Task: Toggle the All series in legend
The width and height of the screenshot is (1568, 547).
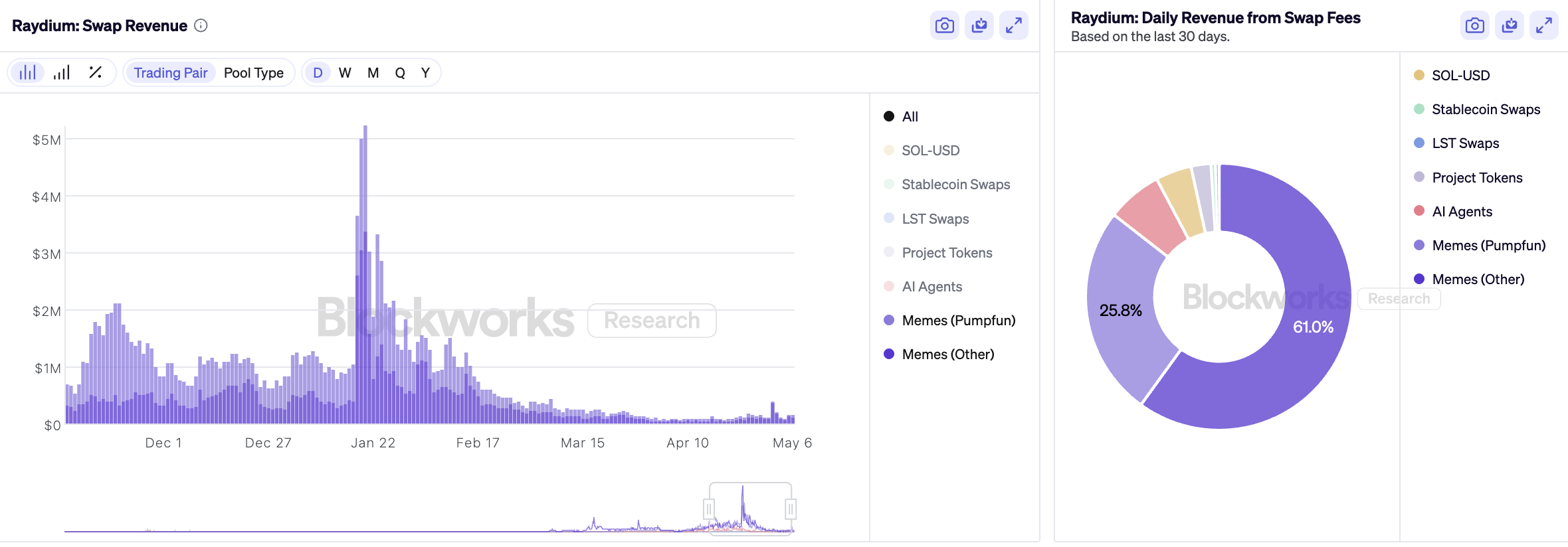Action: [x=909, y=117]
